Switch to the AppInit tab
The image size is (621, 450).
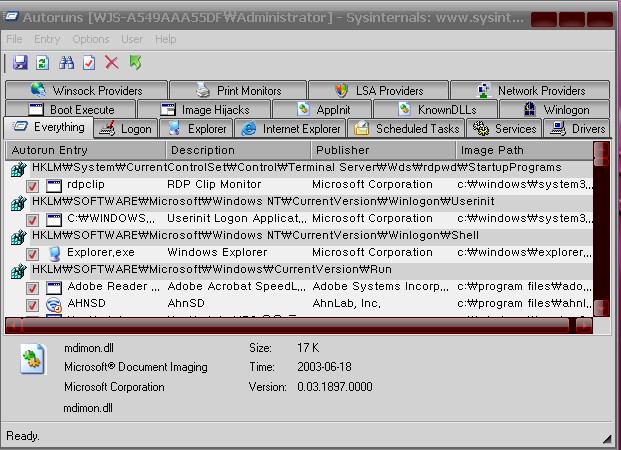click(x=322, y=109)
